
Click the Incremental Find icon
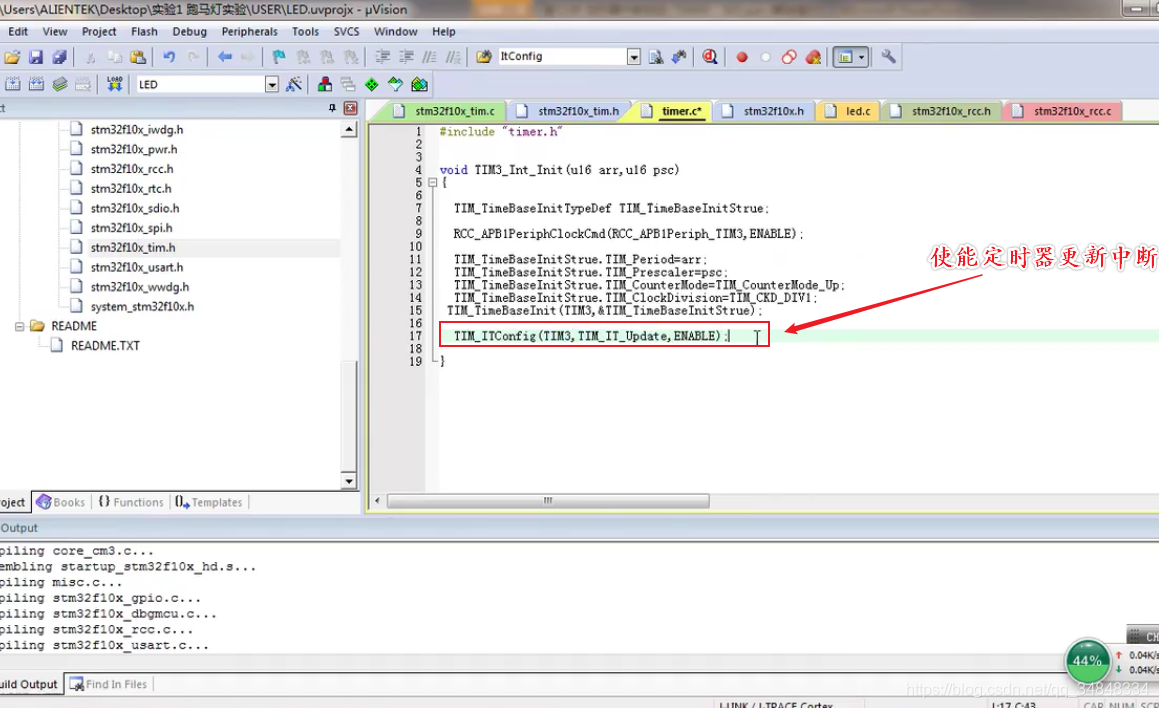coord(679,57)
